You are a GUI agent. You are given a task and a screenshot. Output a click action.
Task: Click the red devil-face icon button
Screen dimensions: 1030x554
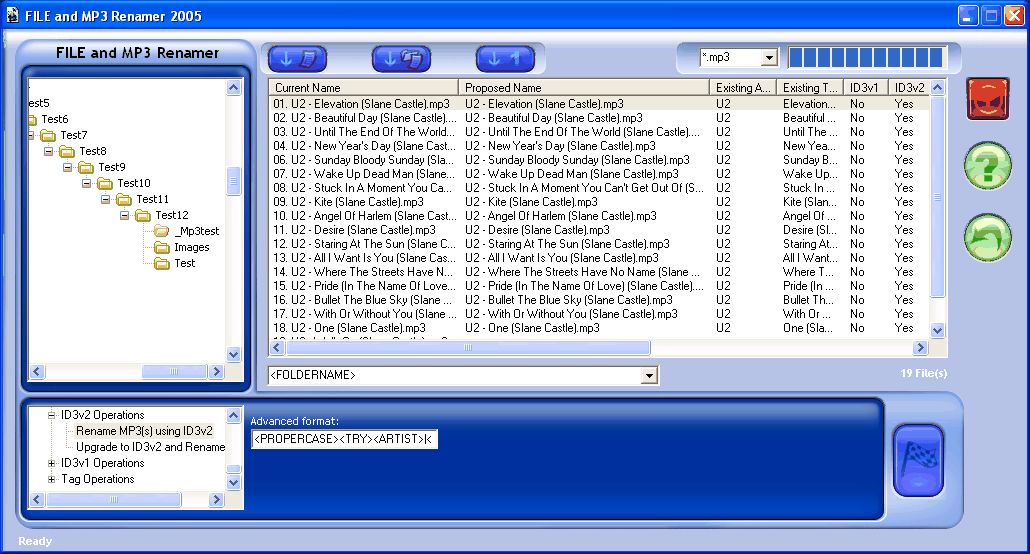[x=987, y=99]
